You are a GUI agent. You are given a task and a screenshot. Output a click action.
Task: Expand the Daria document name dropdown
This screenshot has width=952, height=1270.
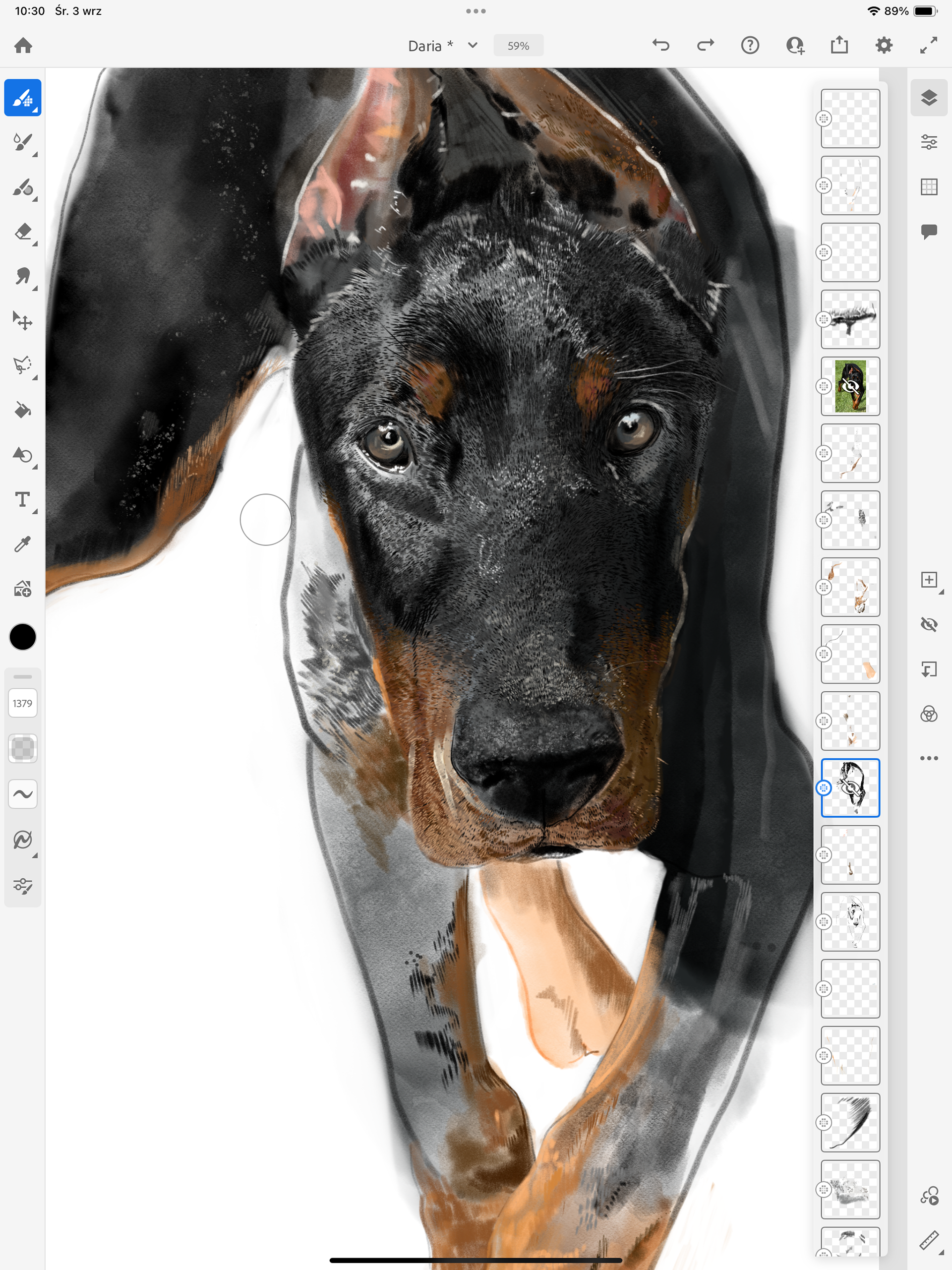472,45
